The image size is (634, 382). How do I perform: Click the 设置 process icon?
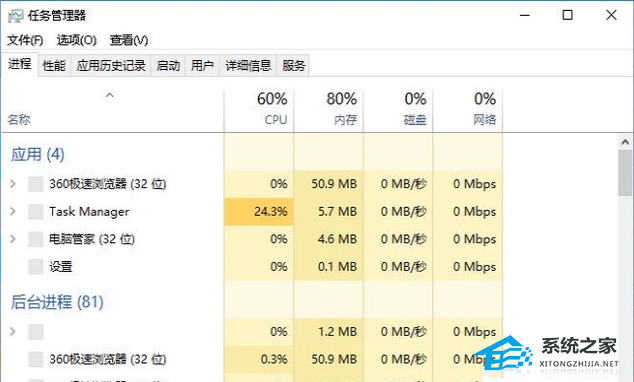pos(36,266)
